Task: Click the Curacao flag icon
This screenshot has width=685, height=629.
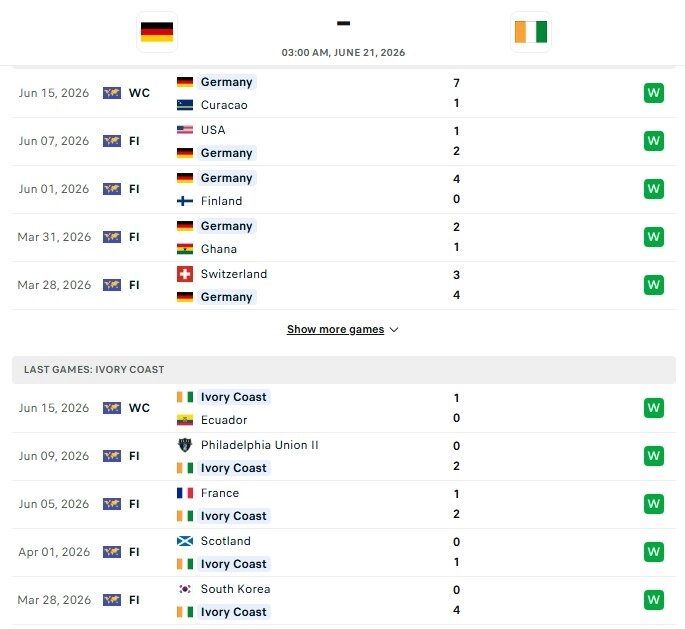Action: coord(185,105)
